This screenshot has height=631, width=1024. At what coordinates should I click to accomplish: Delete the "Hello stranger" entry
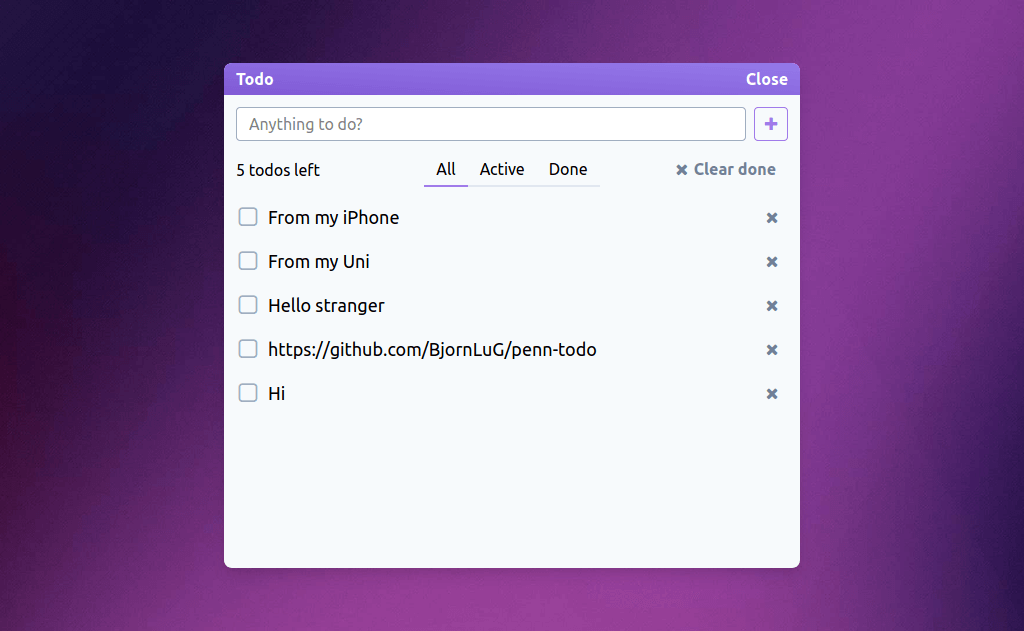pyautogui.click(x=772, y=306)
